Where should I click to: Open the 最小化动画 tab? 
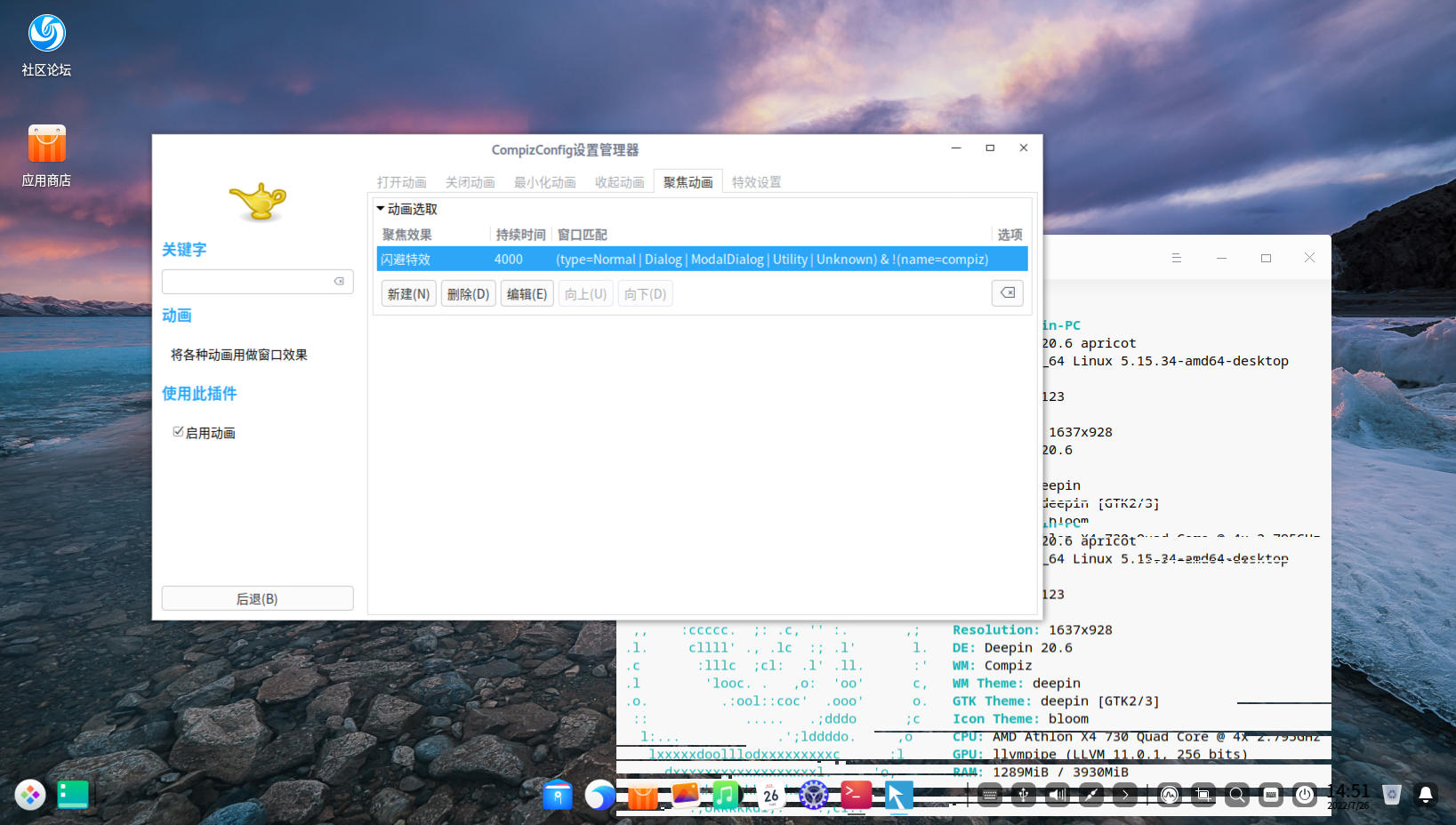pos(545,182)
